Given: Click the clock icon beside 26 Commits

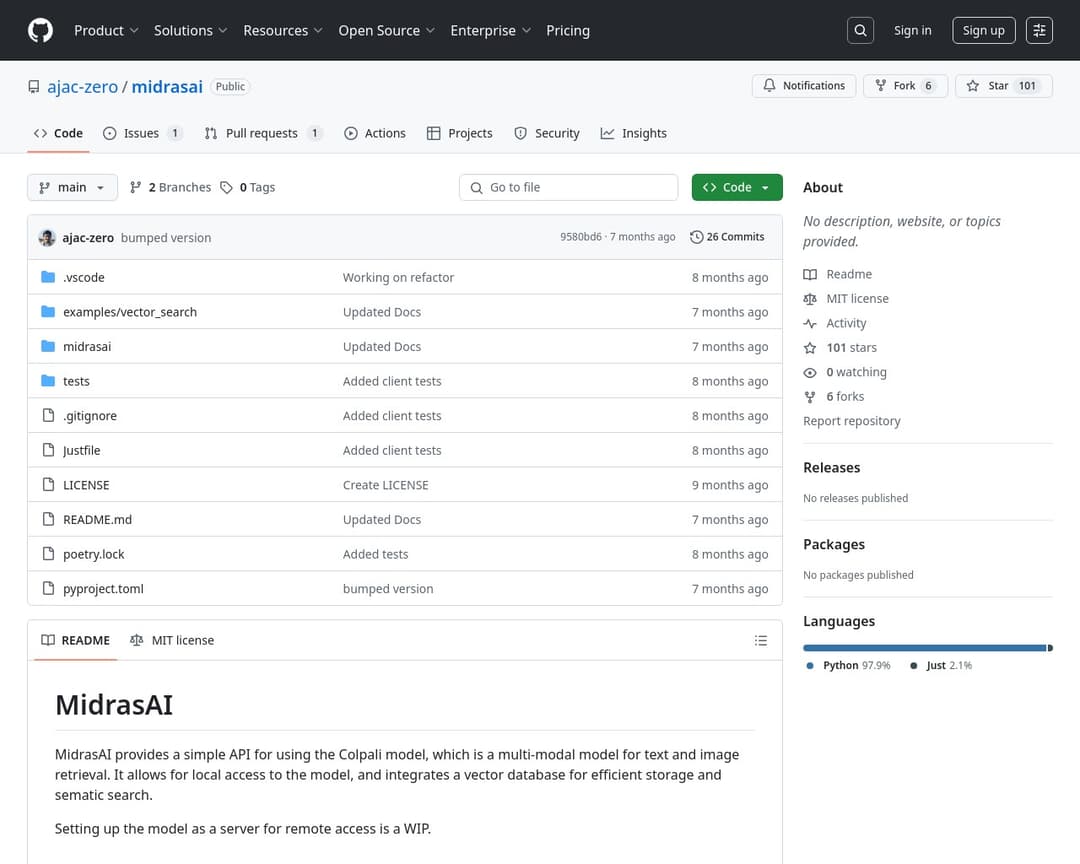Looking at the screenshot, I should pos(696,237).
